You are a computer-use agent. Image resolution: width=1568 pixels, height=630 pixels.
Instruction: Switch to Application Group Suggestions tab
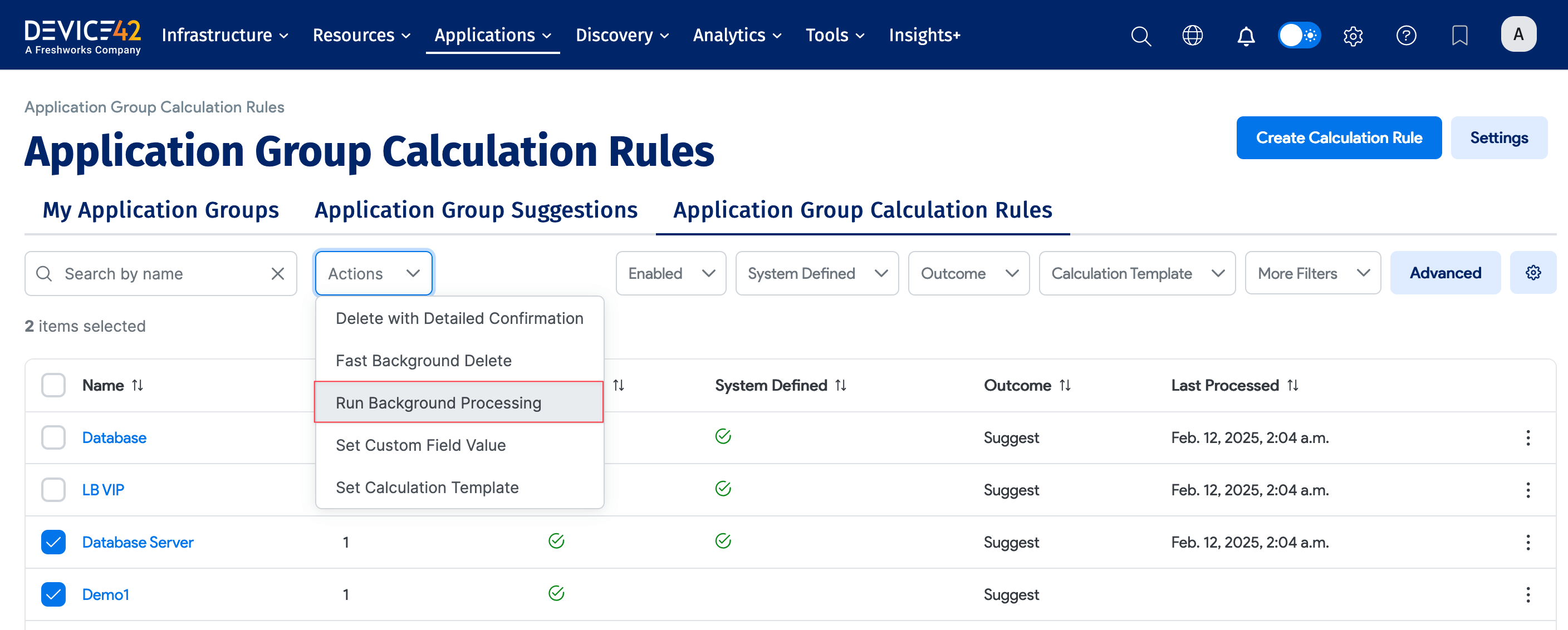tap(476, 210)
